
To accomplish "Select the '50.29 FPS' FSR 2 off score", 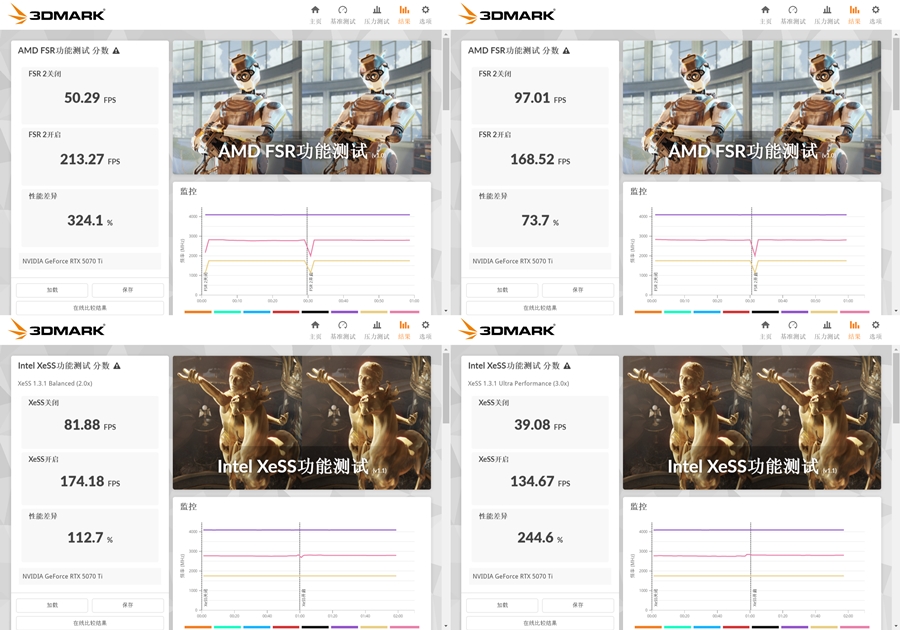I will [x=90, y=98].
